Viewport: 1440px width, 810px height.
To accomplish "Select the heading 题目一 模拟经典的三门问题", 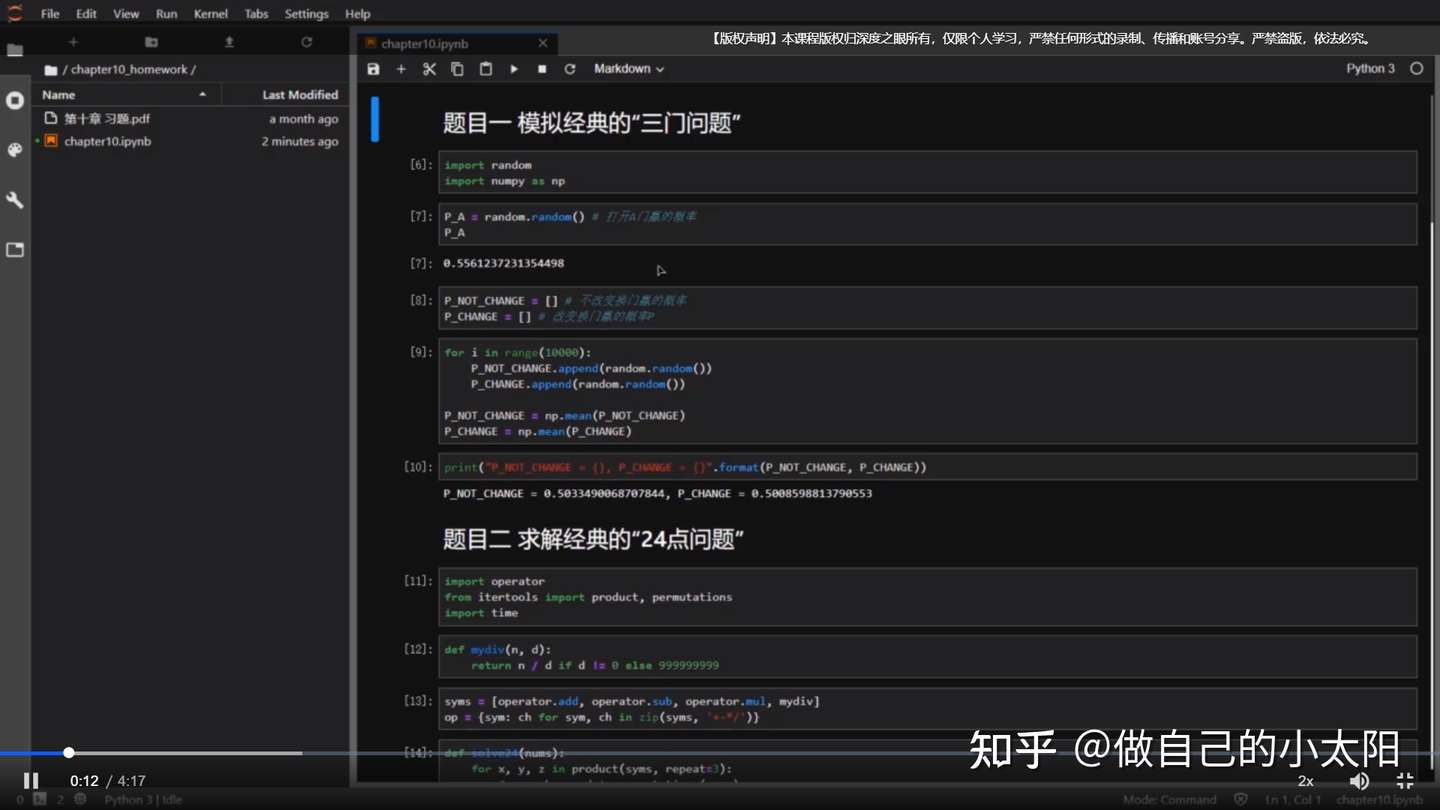I will pos(592,124).
